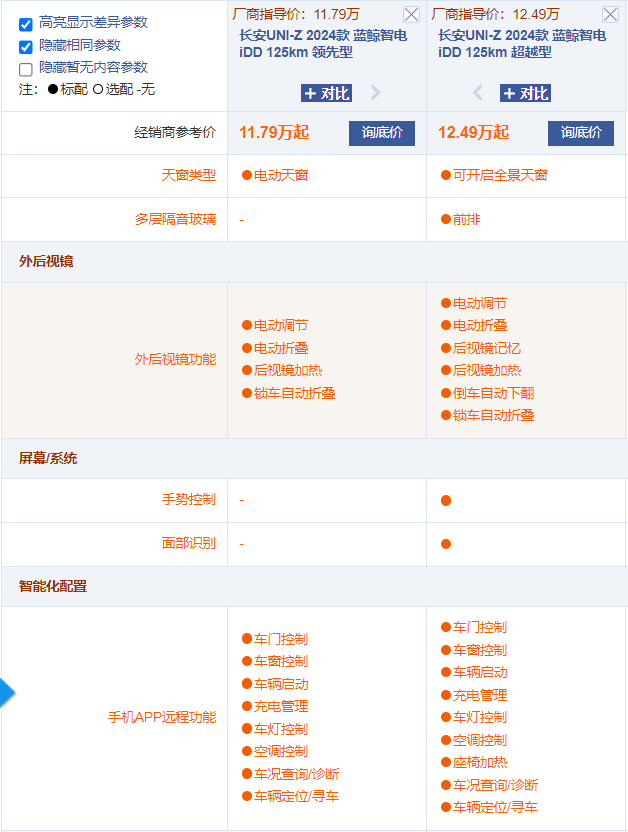Click the 天窗类型 parameter label
The height and width of the screenshot is (832, 628).
click(x=189, y=175)
